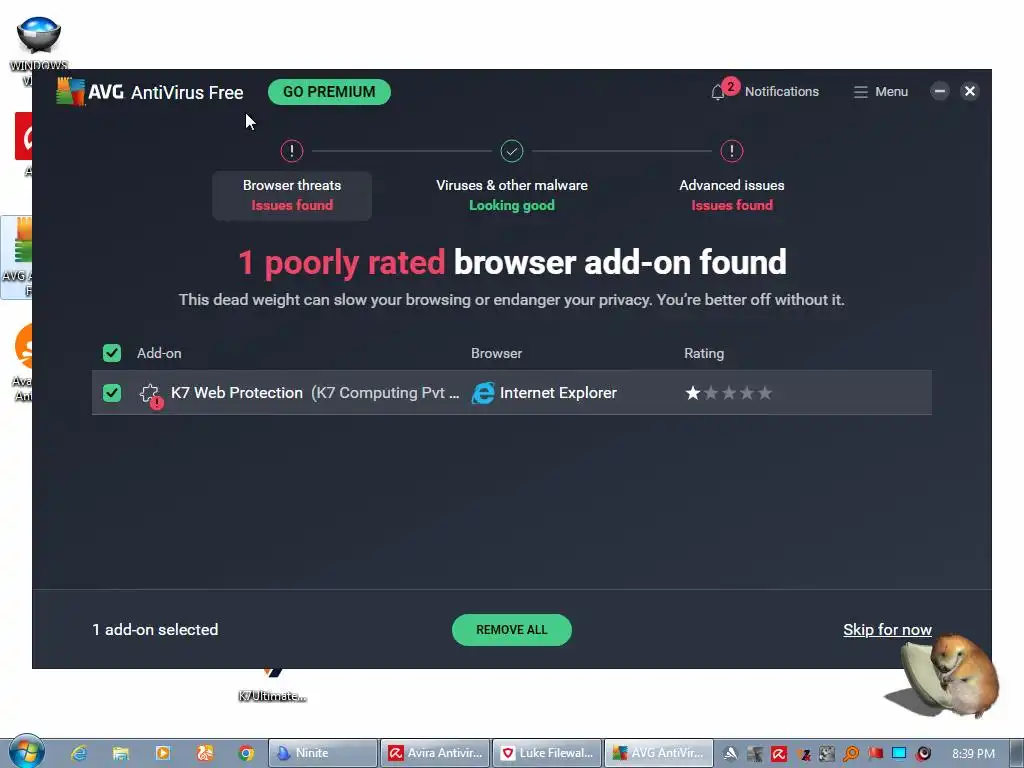Toggle the select-all Add-on header checkbox
Image resolution: width=1024 pixels, height=768 pixels.
tap(112, 353)
